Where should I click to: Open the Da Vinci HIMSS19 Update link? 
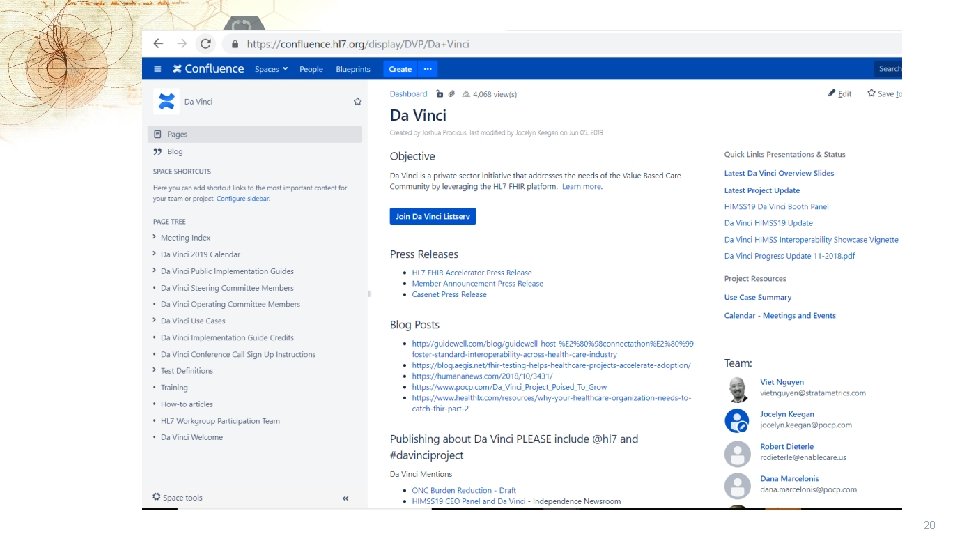[768, 223]
